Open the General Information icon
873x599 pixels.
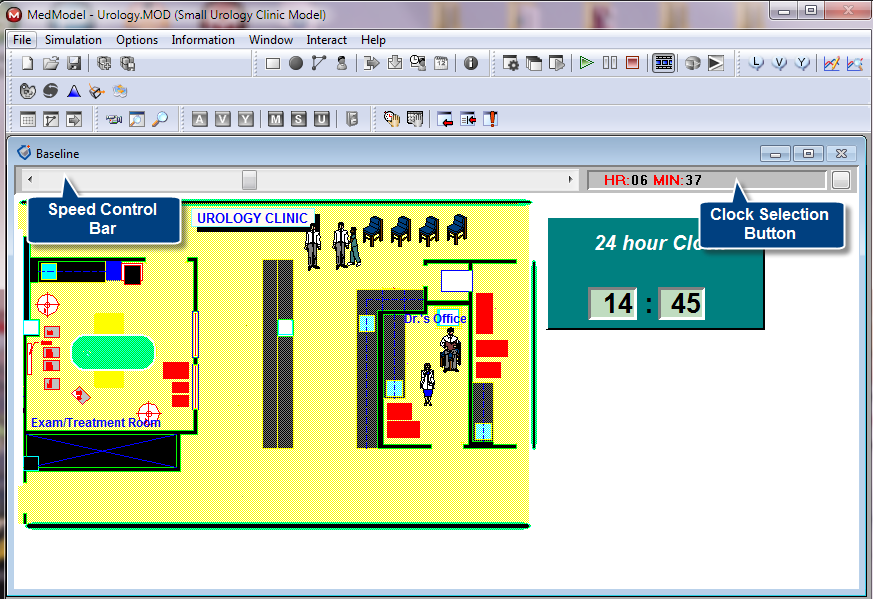tap(471, 63)
